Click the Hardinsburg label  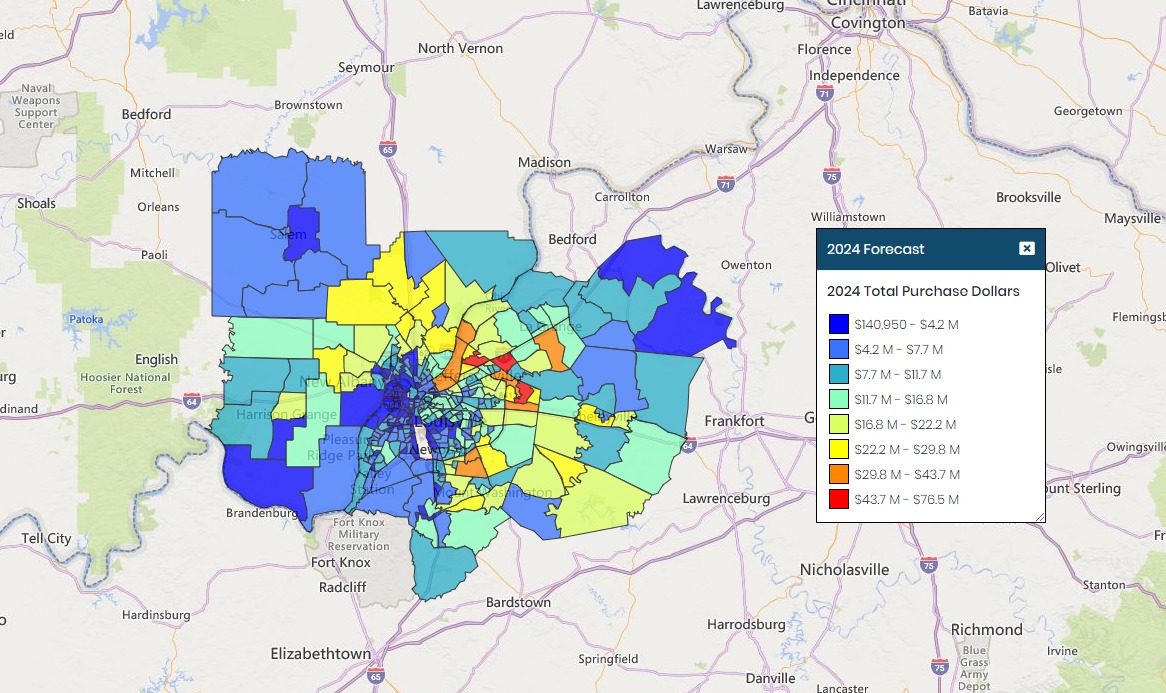pyautogui.click(x=156, y=615)
